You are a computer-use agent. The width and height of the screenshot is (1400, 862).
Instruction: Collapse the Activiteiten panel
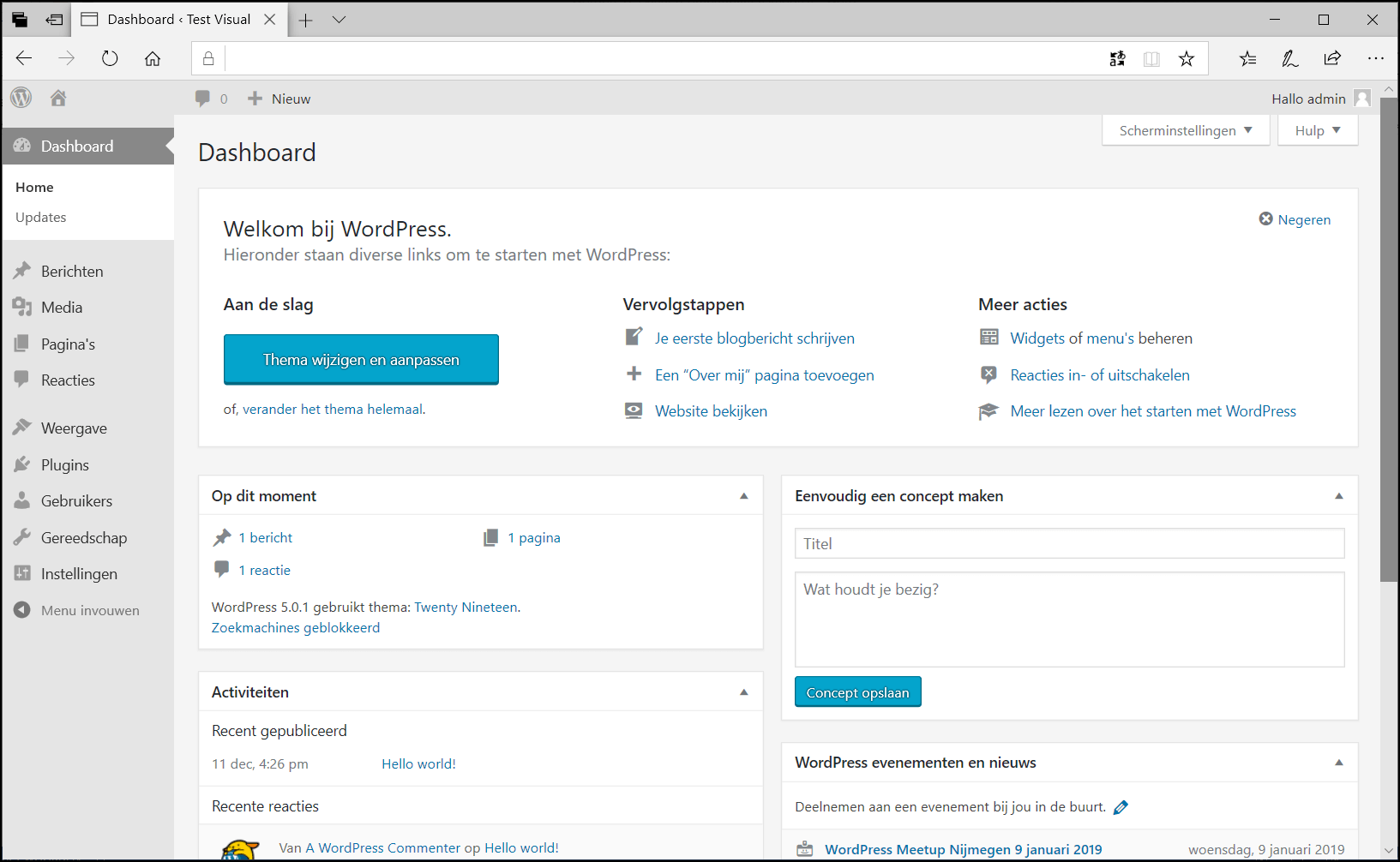pyautogui.click(x=744, y=692)
